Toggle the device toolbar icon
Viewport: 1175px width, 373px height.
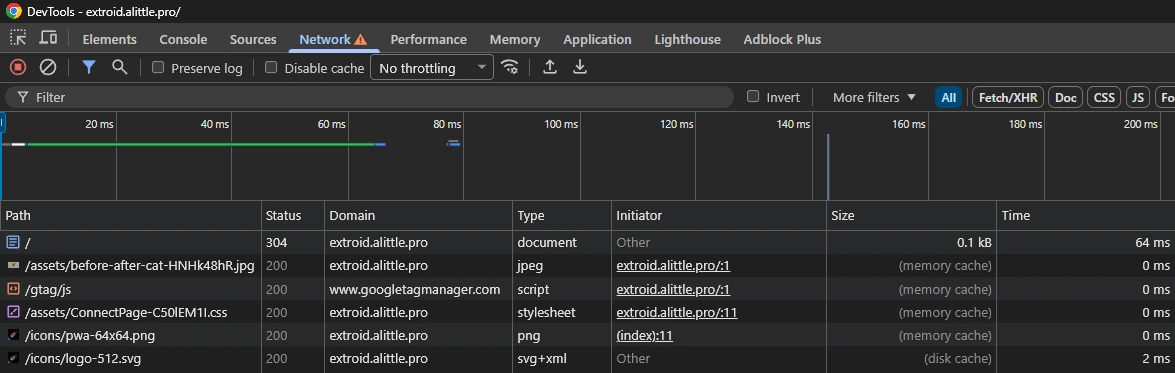click(x=48, y=38)
